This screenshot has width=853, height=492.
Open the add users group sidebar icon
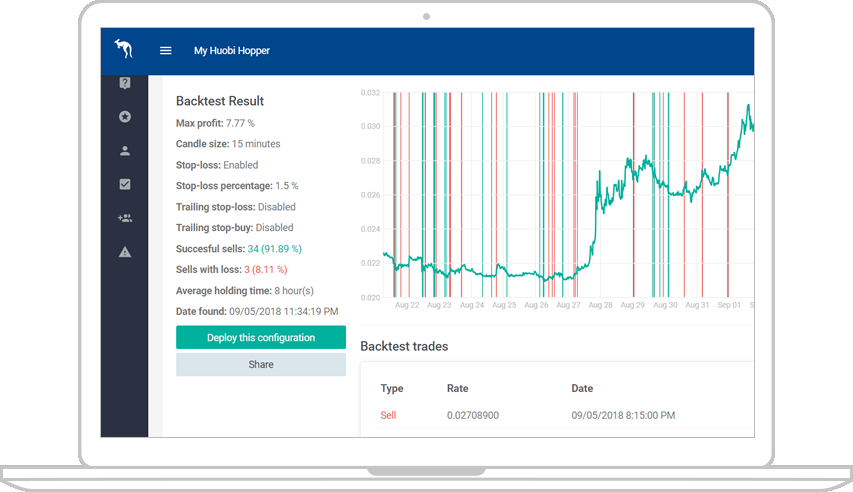[125, 218]
